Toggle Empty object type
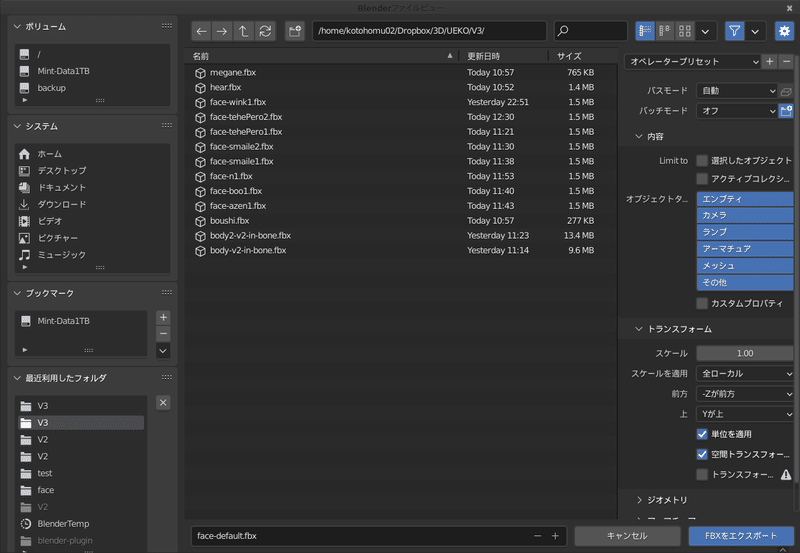 (x=745, y=199)
